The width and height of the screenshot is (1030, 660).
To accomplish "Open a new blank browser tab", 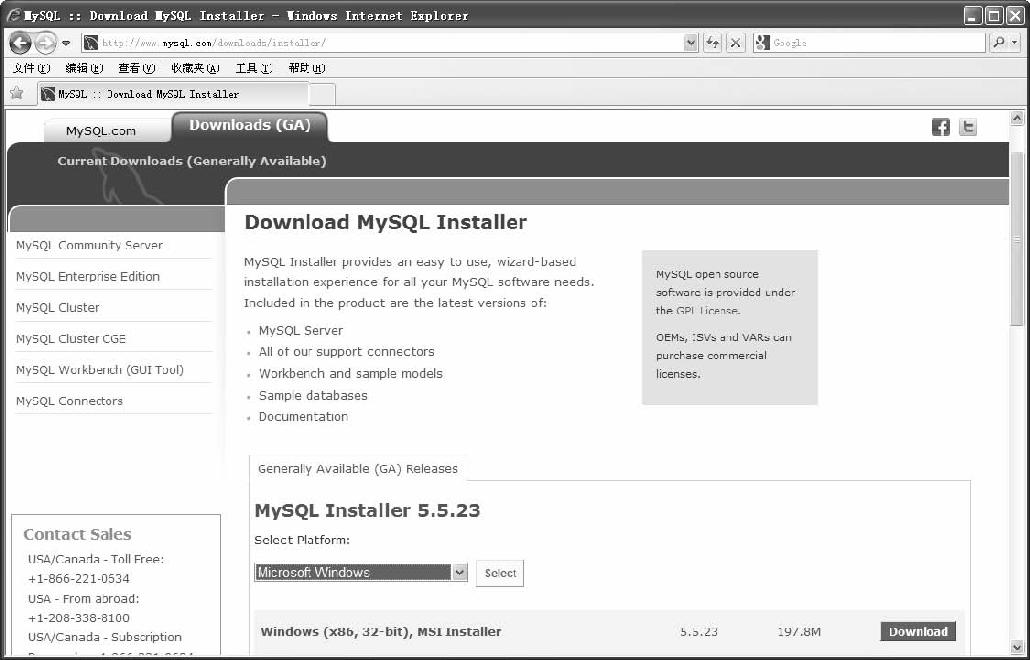I will [x=322, y=95].
